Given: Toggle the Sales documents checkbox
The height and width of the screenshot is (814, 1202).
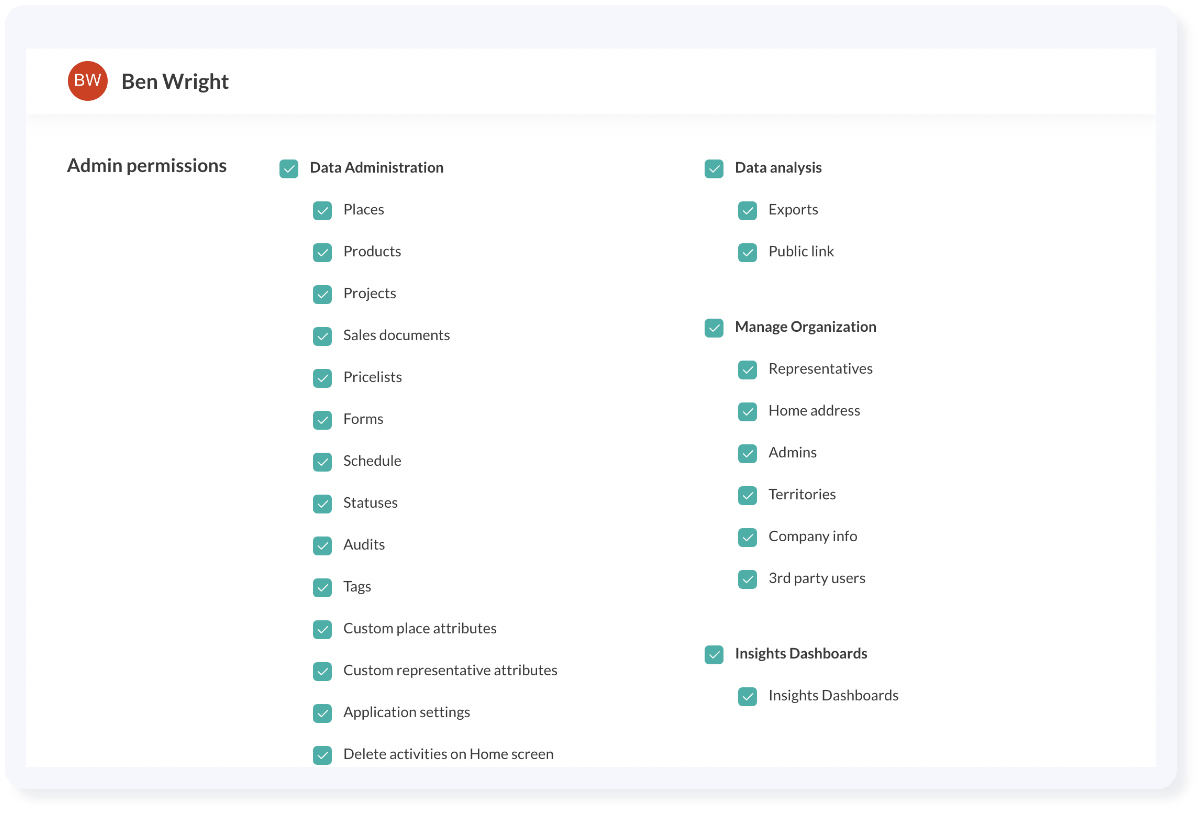Looking at the screenshot, I should [322, 336].
